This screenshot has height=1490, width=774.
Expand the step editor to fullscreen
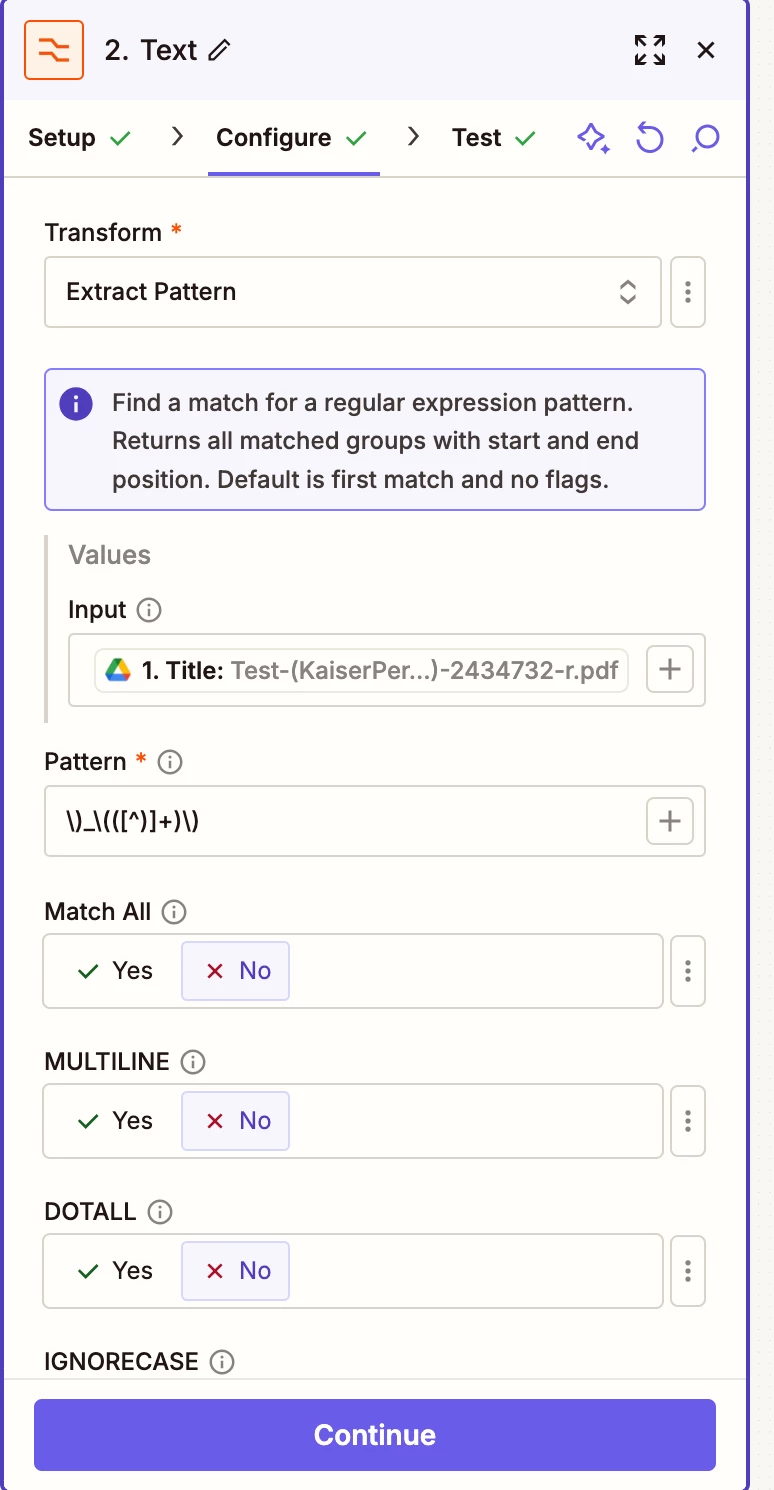click(649, 50)
